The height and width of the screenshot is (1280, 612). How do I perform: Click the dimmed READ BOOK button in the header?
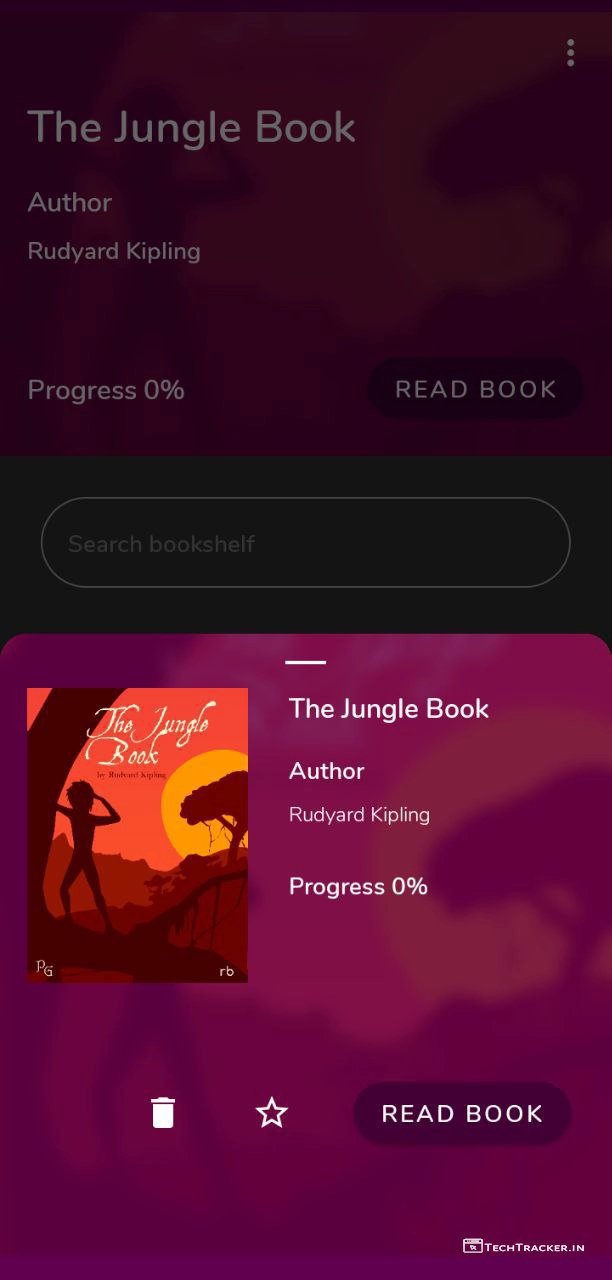point(475,389)
